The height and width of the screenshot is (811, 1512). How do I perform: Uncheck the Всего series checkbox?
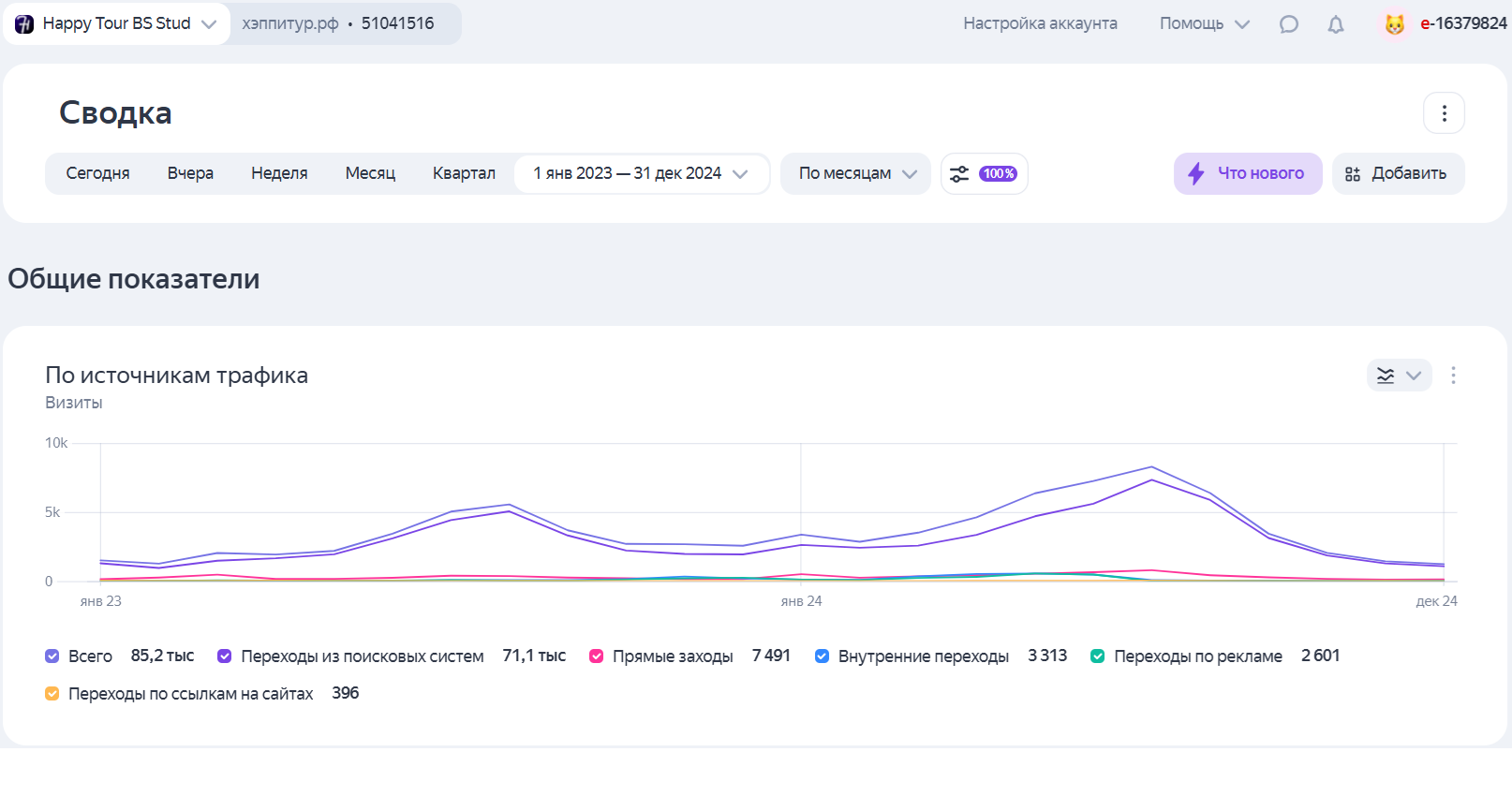[x=52, y=656]
